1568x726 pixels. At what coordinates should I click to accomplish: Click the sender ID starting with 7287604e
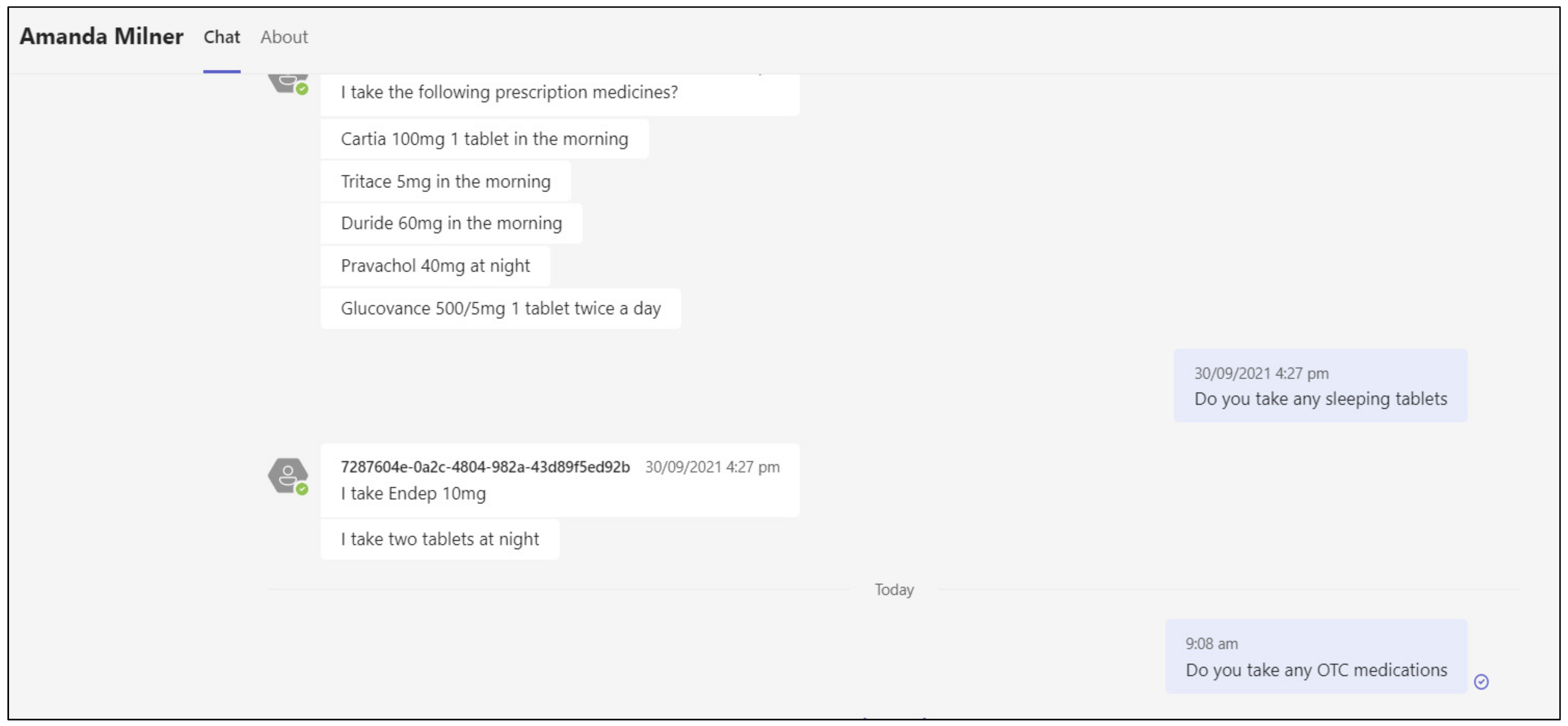click(x=485, y=467)
